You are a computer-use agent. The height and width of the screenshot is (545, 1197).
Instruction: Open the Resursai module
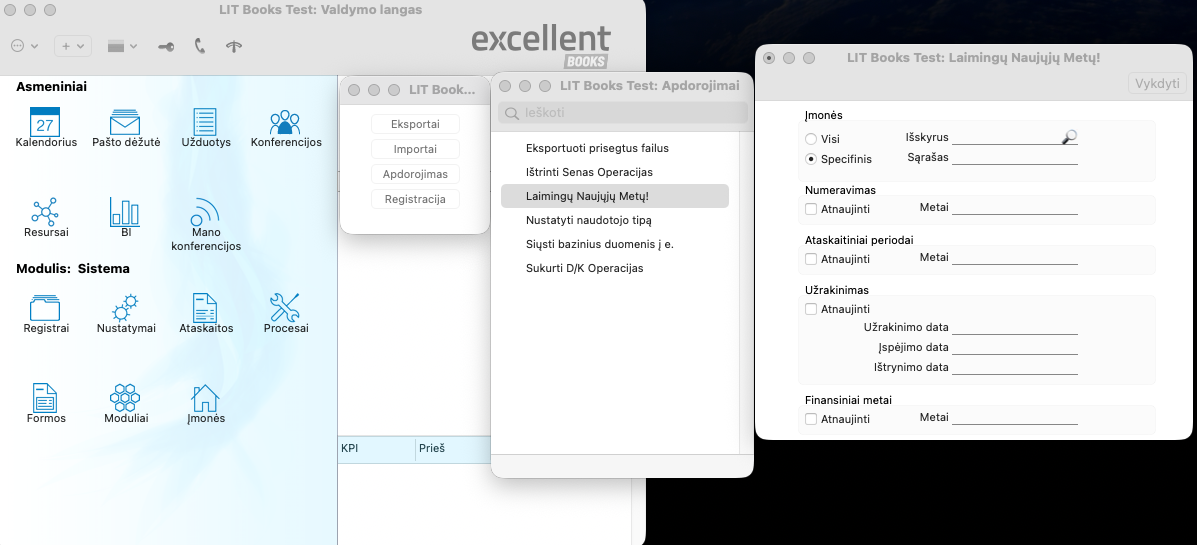(45, 212)
